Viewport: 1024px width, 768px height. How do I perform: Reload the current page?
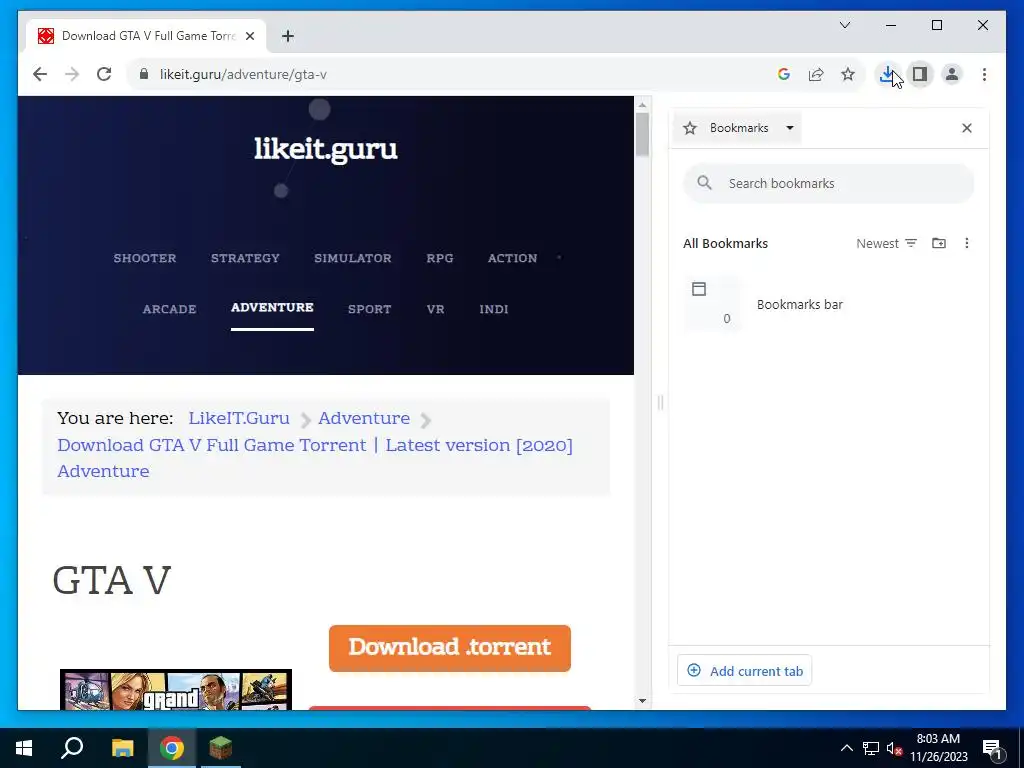104,74
